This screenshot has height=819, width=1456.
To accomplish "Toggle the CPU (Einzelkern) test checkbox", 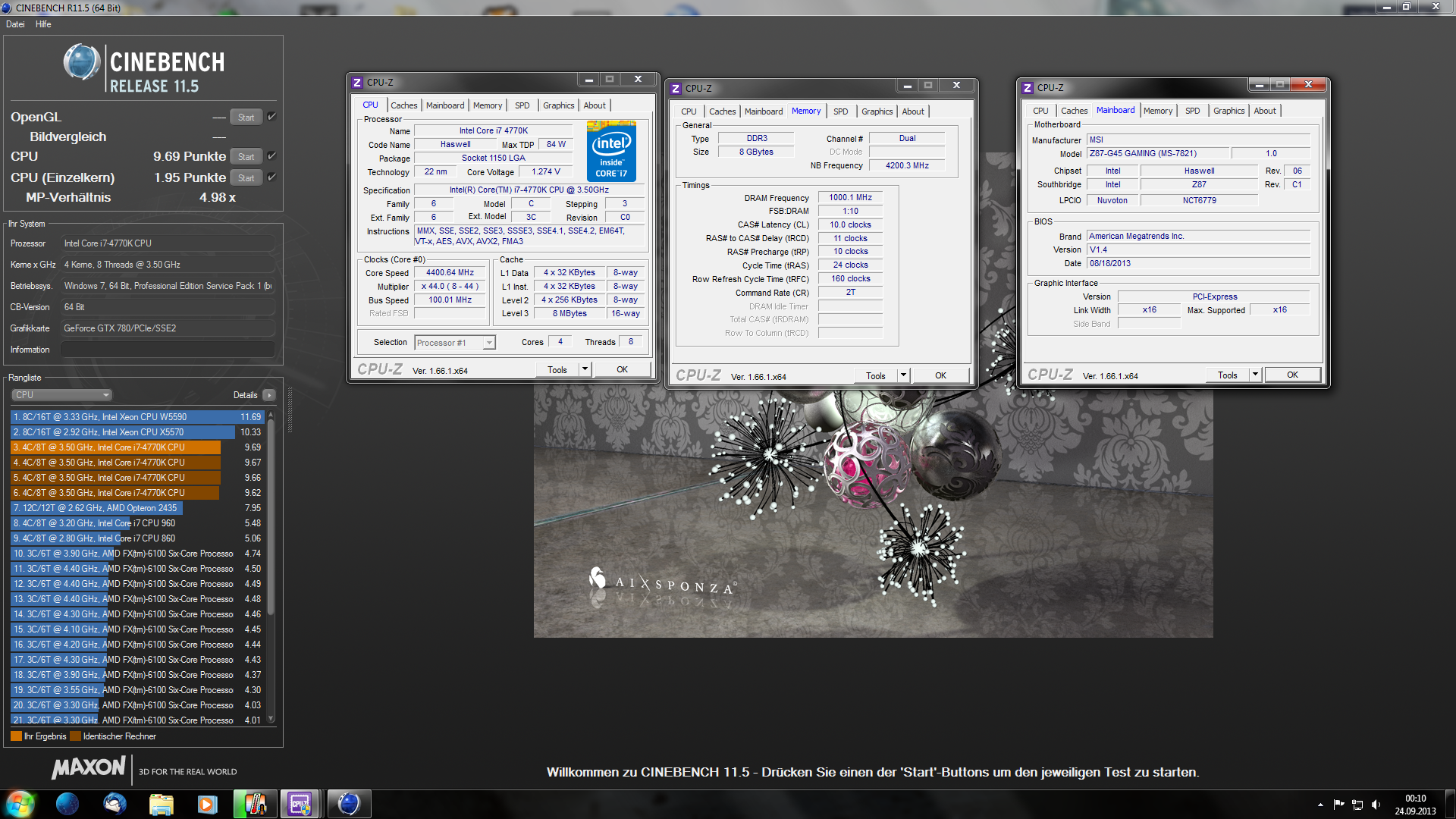I will click(x=272, y=177).
